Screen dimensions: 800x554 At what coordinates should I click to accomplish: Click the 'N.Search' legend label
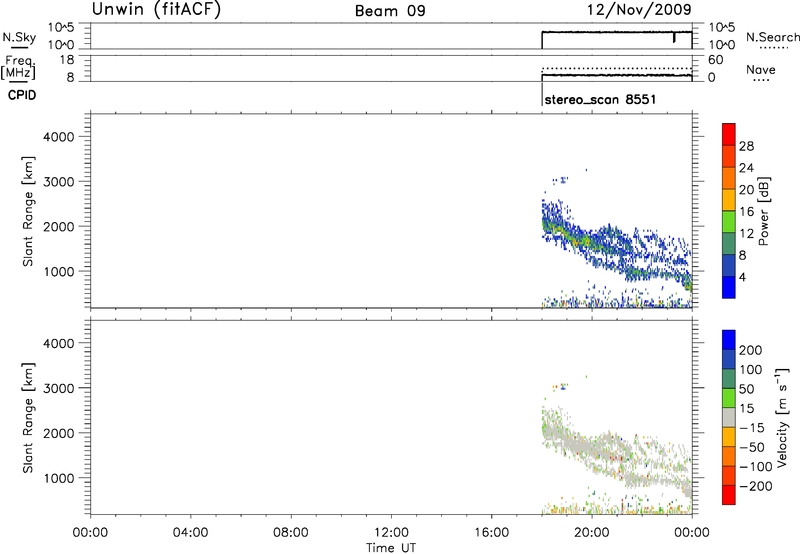click(773, 37)
